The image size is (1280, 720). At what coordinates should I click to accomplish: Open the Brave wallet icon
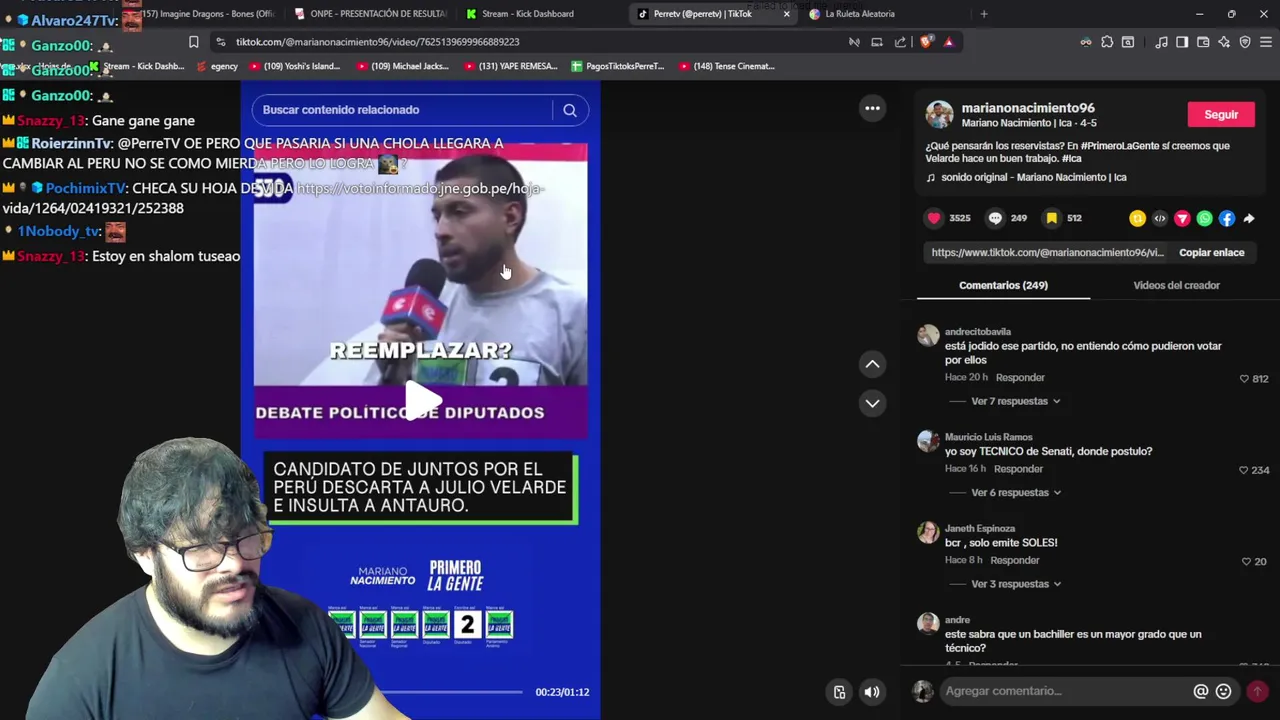(1203, 42)
